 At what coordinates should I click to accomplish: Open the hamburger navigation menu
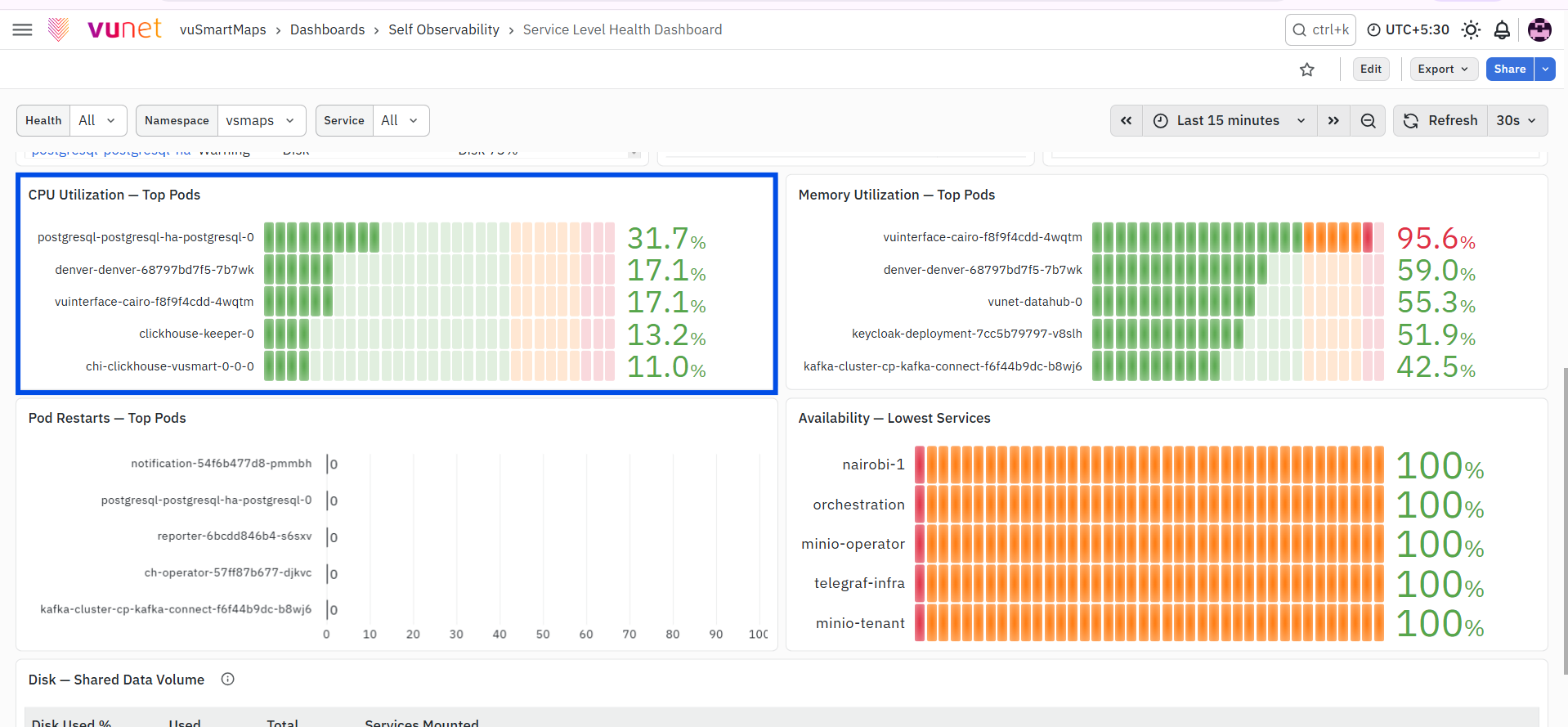click(23, 30)
